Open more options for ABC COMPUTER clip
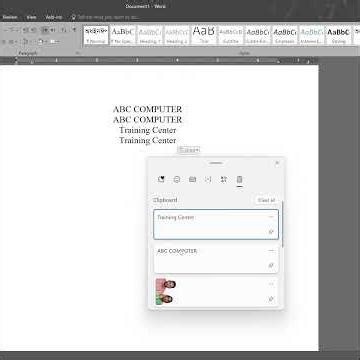 (x=271, y=251)
